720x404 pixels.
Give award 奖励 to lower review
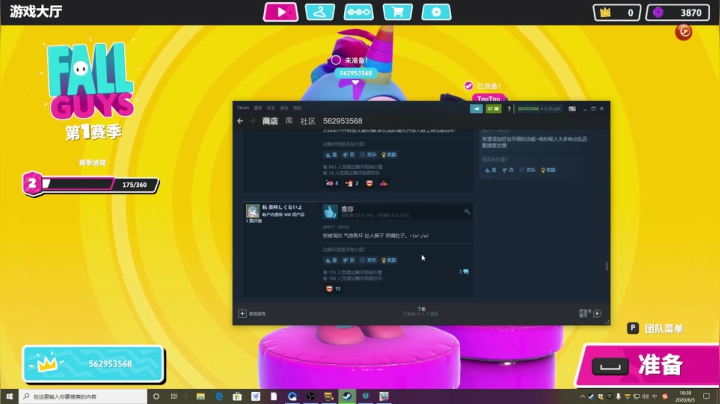pyautogui.click(x=389, y=260)
